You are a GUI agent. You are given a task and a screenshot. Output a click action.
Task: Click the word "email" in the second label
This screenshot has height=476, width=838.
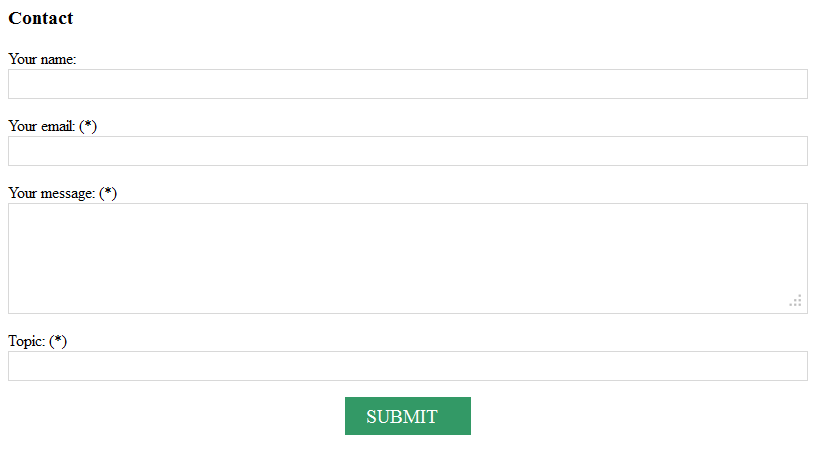point(57,126)
